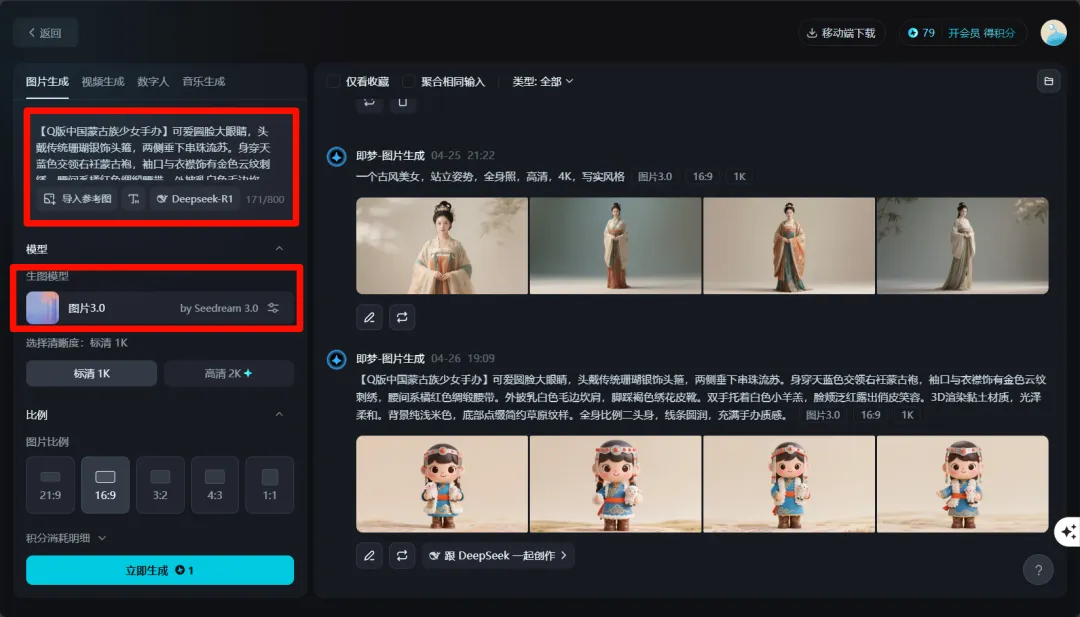Click 04-25 21:22 timestamp

click(463, 156)
